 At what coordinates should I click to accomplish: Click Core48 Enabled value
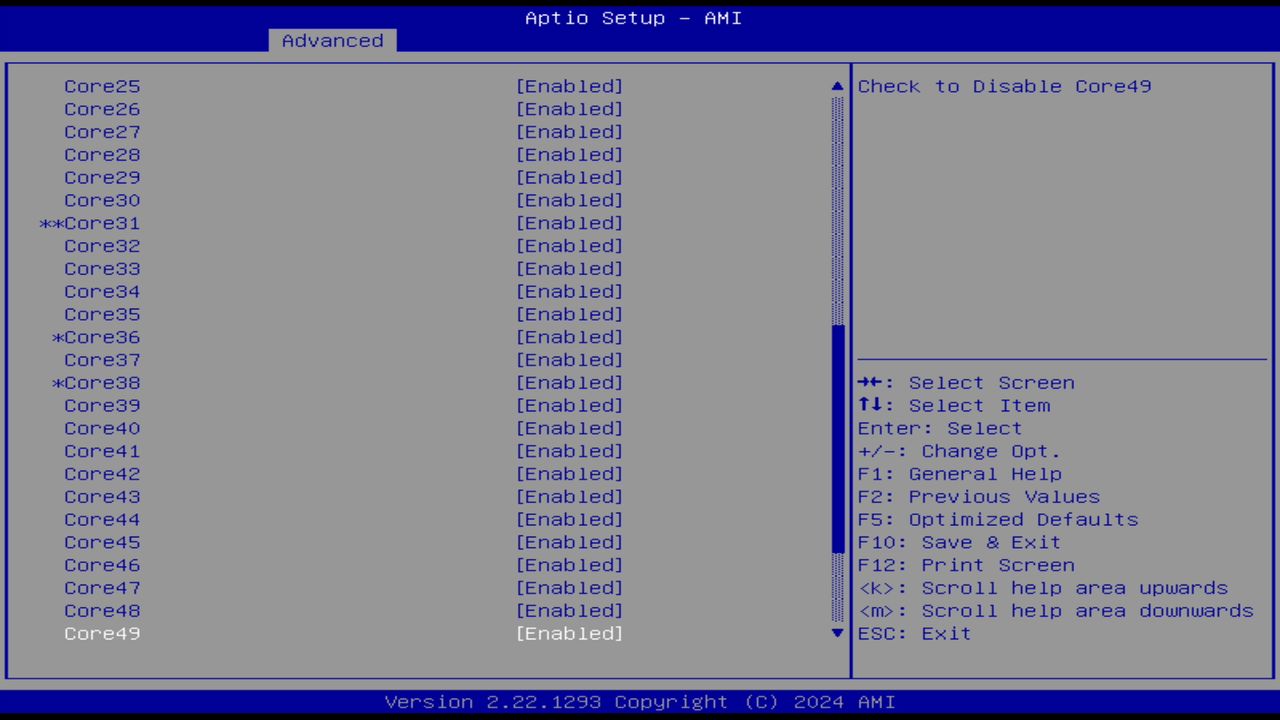569,611
